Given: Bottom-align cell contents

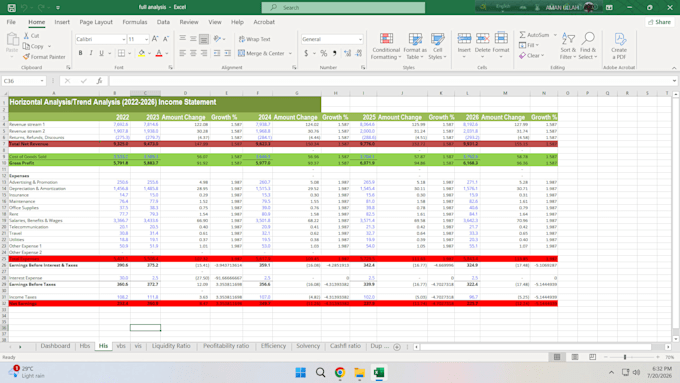Looking at the screenshot, I should click(x=204, y=39).
